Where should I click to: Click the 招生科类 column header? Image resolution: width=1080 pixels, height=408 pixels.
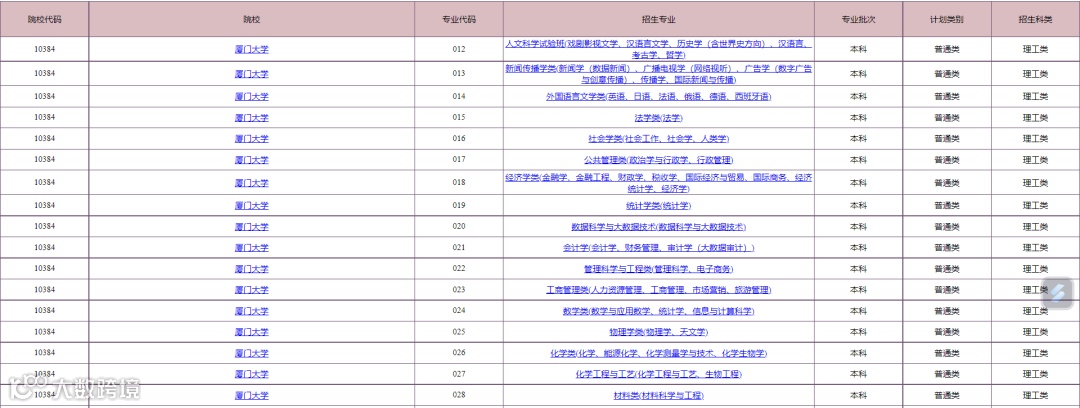coord(1035,19)
